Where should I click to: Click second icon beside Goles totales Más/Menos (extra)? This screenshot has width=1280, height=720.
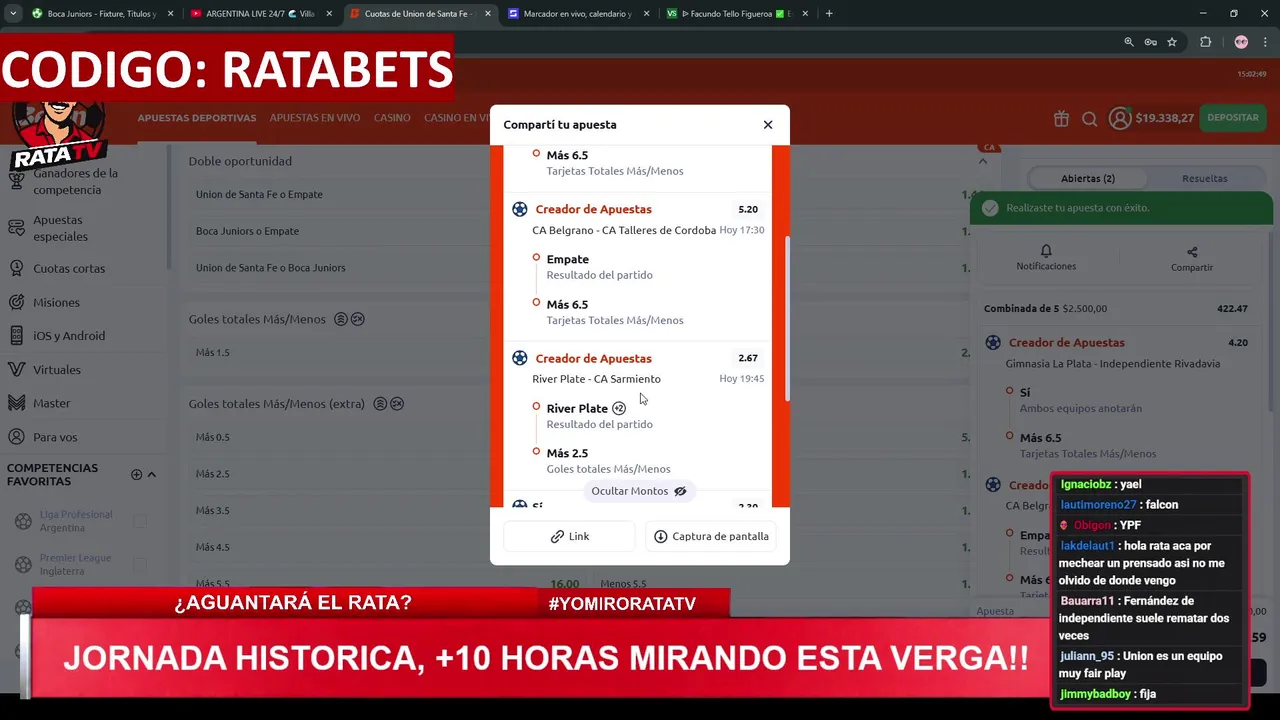(x=397, y=404)
